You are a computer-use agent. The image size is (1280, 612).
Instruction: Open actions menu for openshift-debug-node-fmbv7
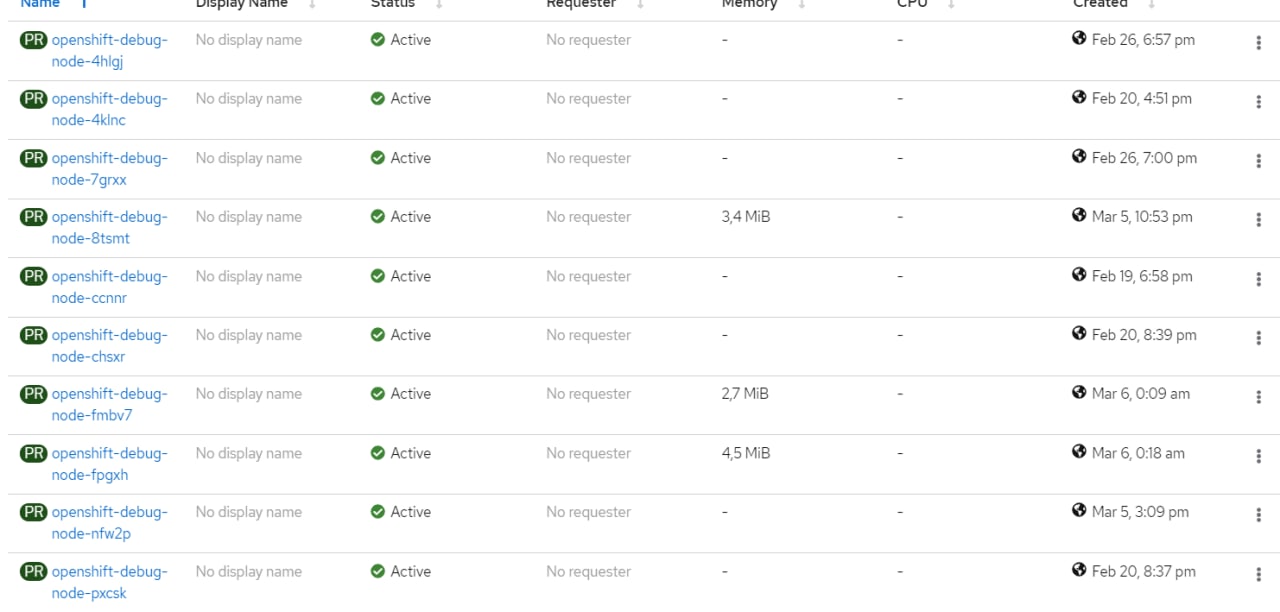pyautogui.click(x=1258, y=397)
